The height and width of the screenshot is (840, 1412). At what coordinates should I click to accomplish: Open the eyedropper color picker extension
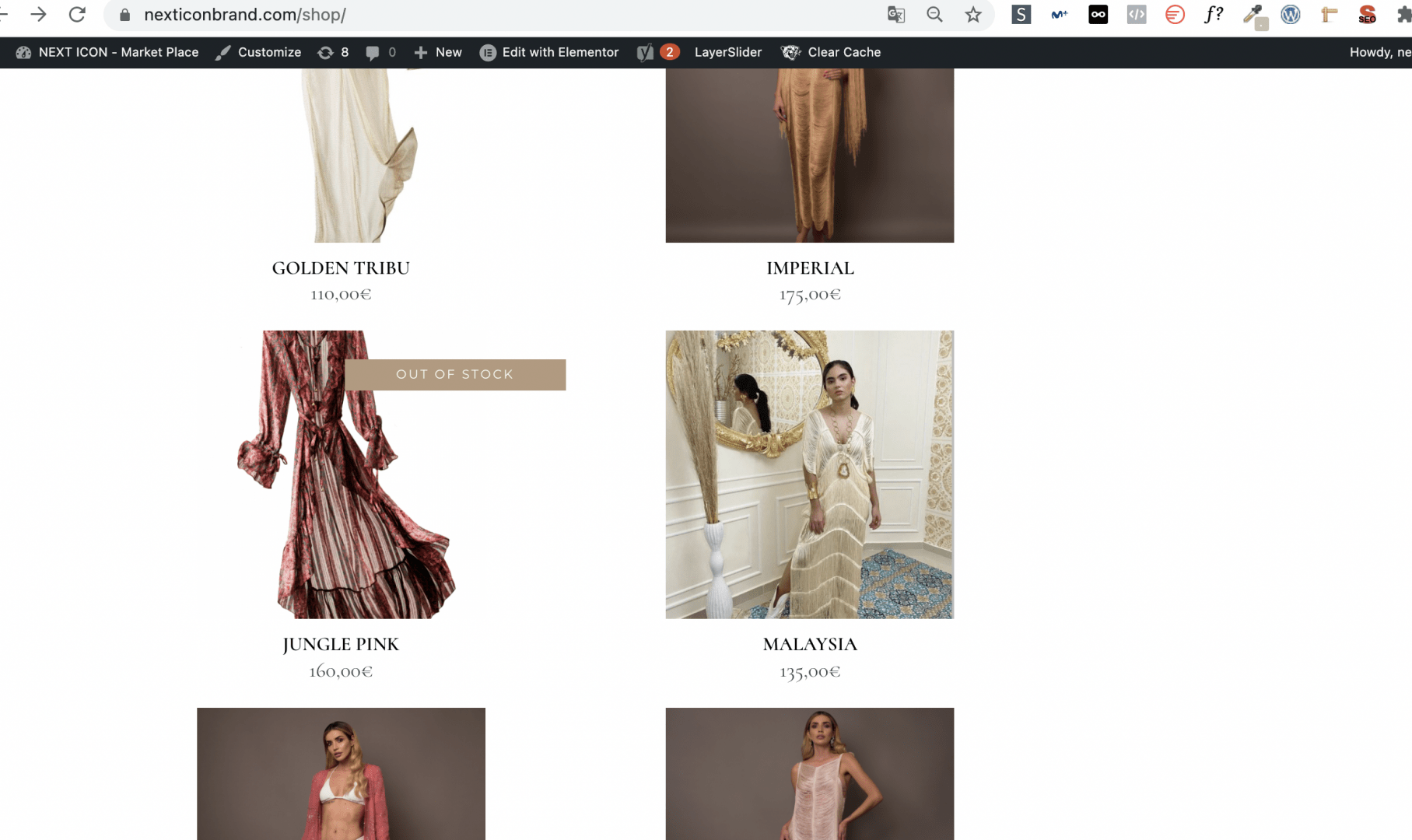[1253, 16]
